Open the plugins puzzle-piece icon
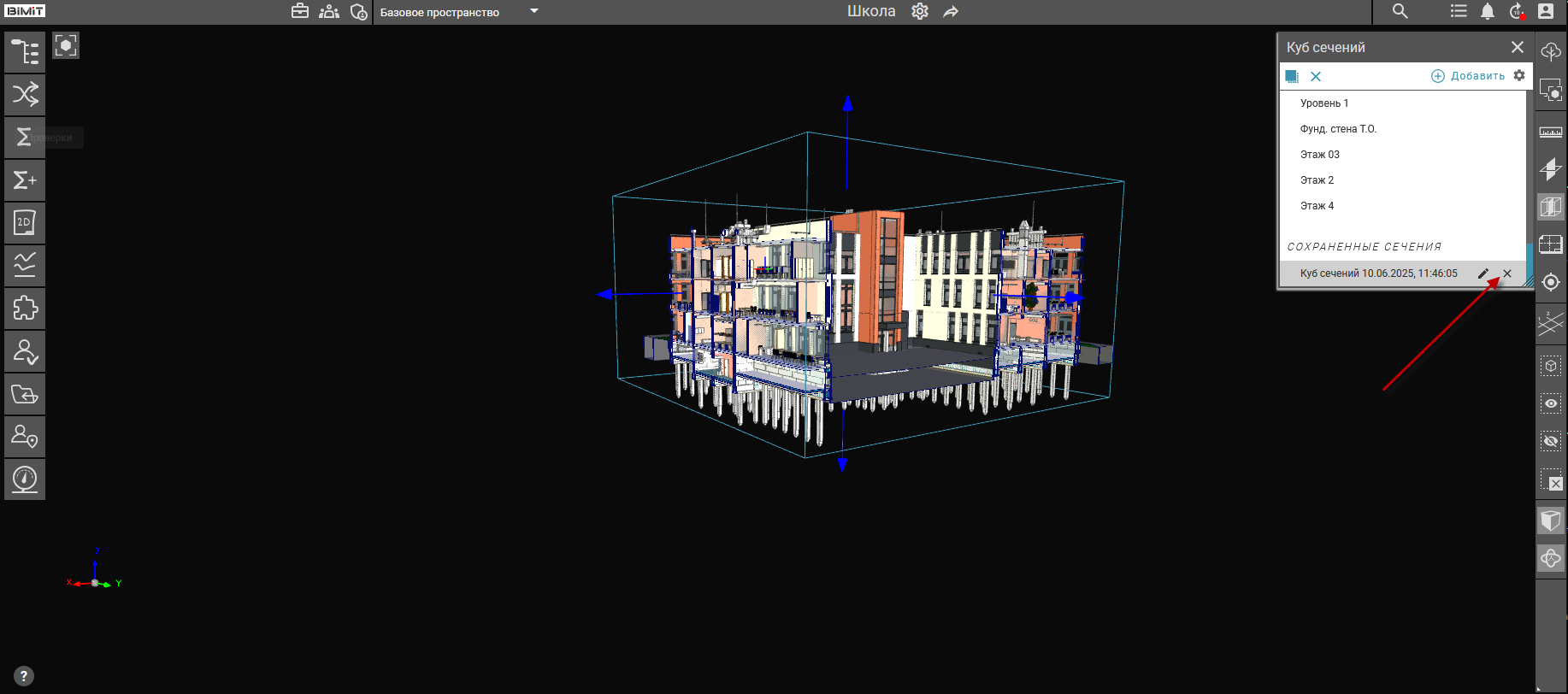The width and height of the screenshot is (1568, 694). (25, 309)
